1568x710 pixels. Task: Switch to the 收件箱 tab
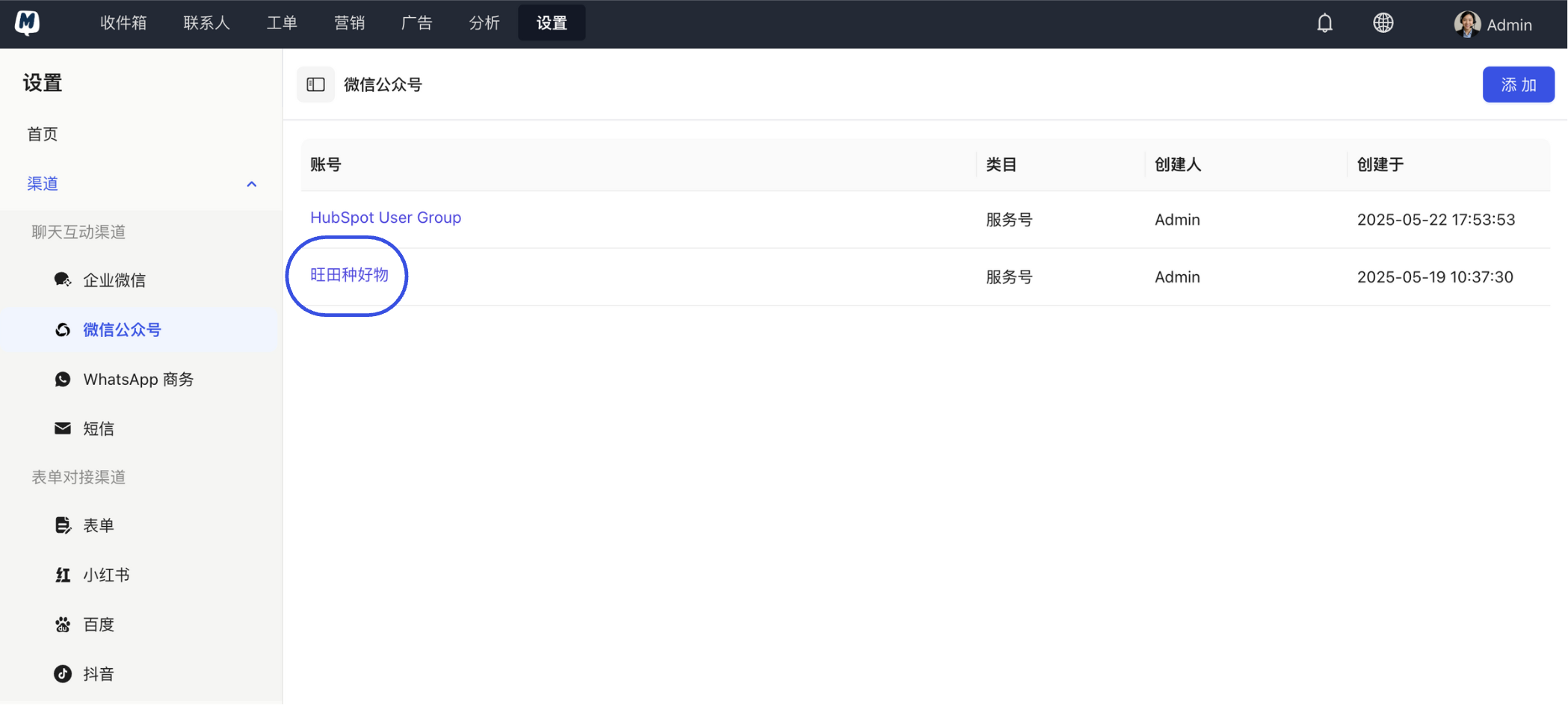point(123,22)
